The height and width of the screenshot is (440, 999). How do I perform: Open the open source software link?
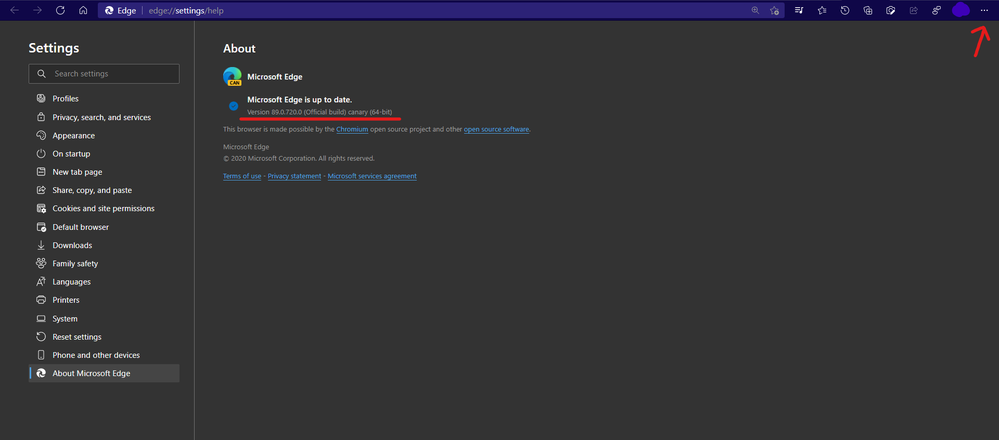pyautogui.click(x=496, y=129)
